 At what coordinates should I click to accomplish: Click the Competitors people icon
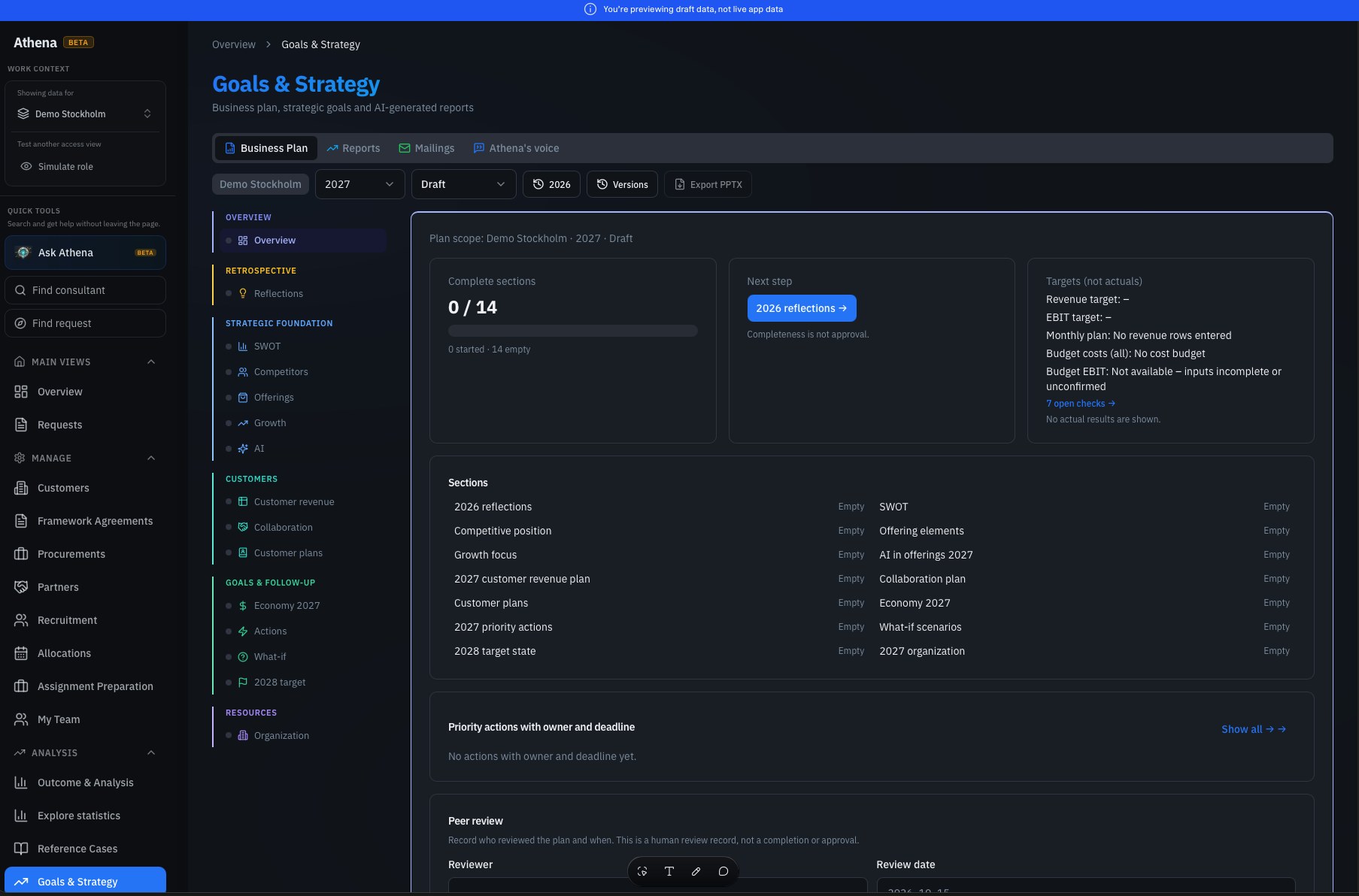[243, 372]
